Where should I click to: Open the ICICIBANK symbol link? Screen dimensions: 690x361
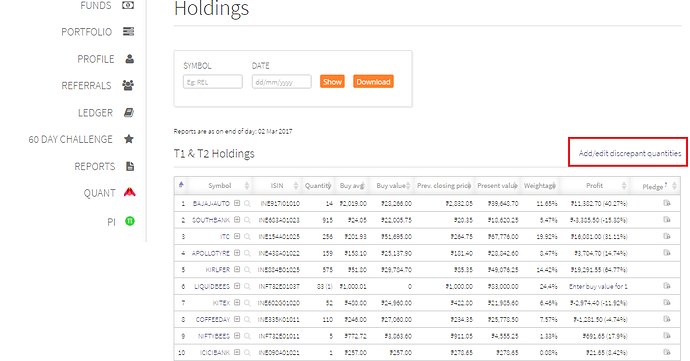[215, 353]
